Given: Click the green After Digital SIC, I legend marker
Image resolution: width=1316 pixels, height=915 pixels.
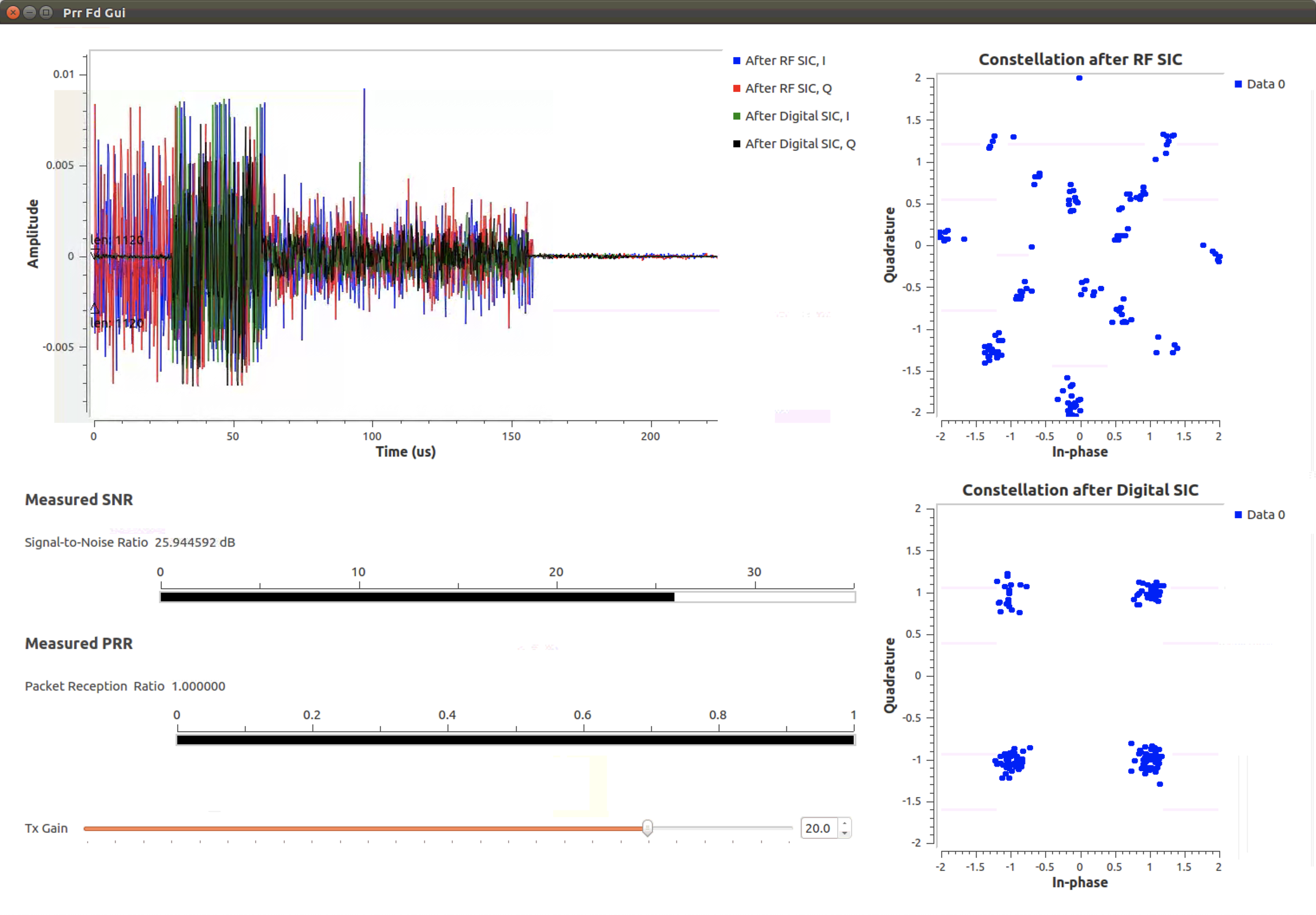Looking at the screenshot, I should pyautogui.click(x=736, y=116).
